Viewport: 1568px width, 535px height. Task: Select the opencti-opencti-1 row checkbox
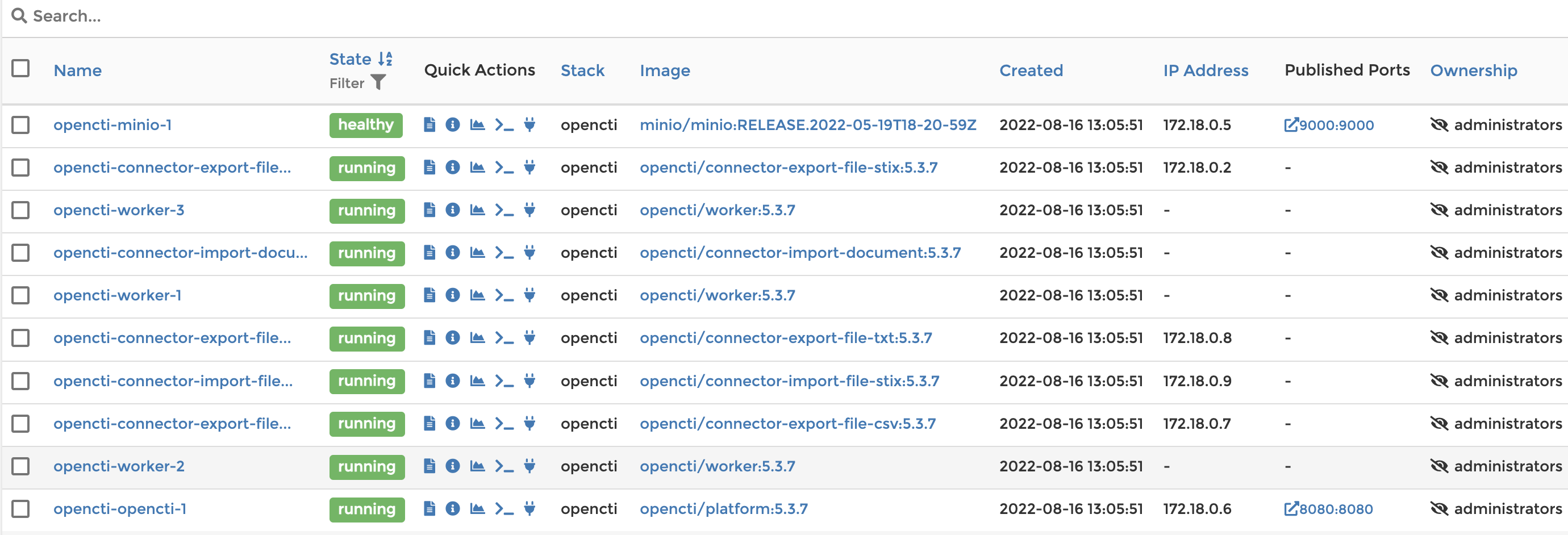pos(20,509)
